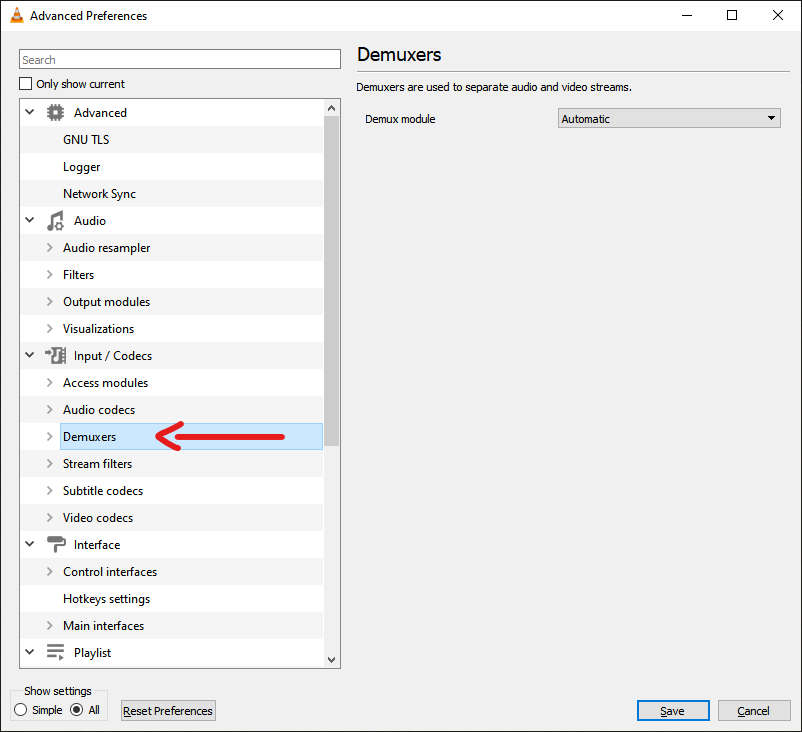This screenshot has width=802, height=732.
Task: Collapse the Audio category
Action: click(30, 221)
